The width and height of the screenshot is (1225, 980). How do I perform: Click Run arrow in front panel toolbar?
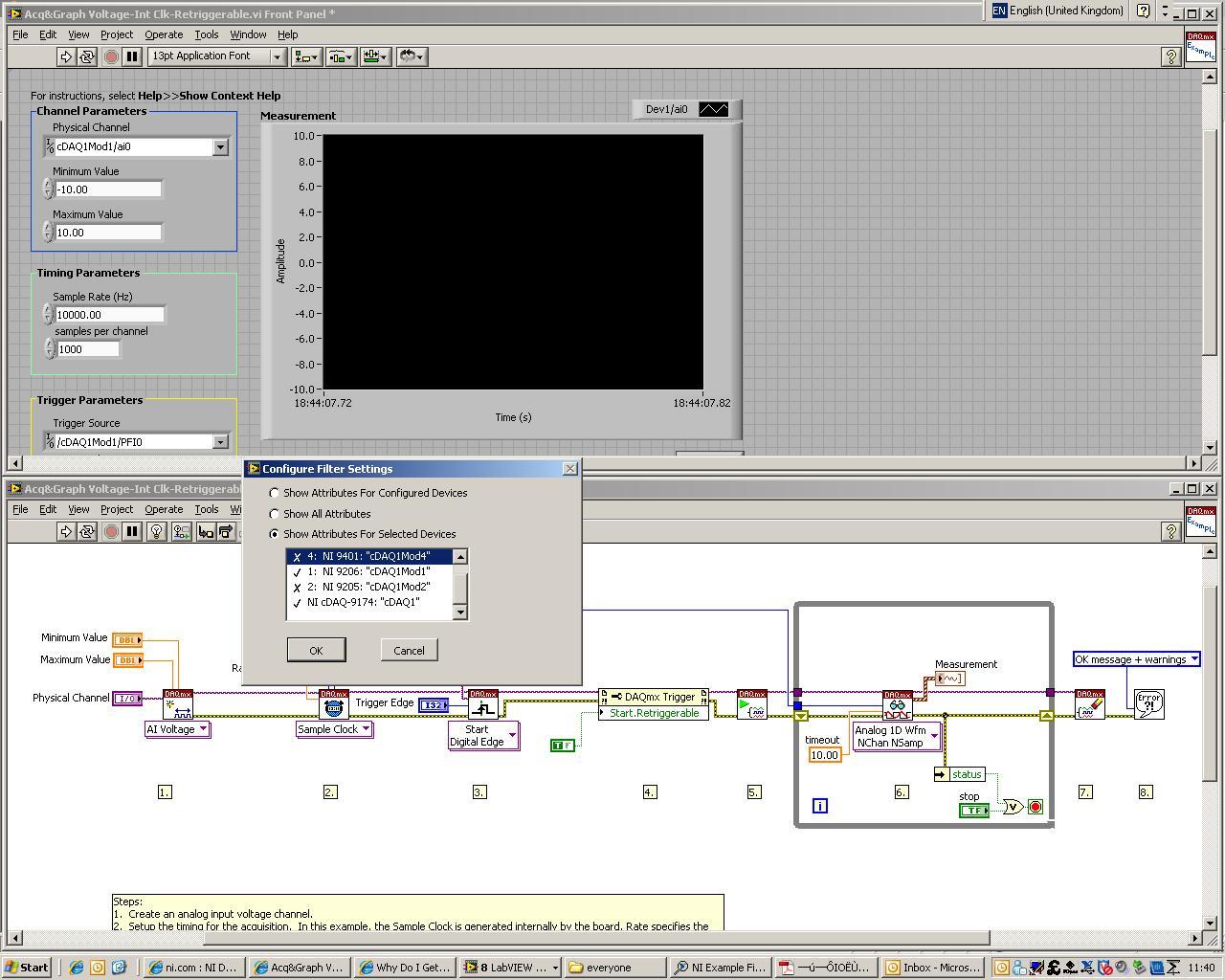click(66, 56)
